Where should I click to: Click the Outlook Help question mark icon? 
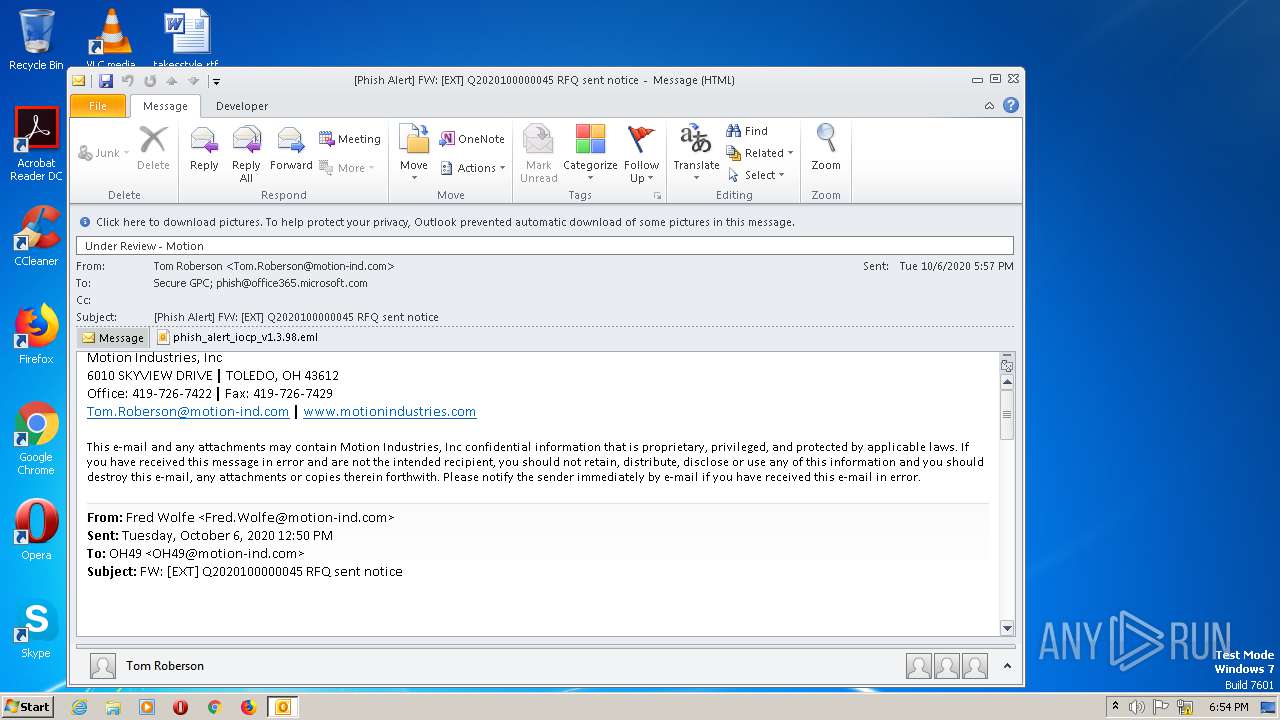1011,105
